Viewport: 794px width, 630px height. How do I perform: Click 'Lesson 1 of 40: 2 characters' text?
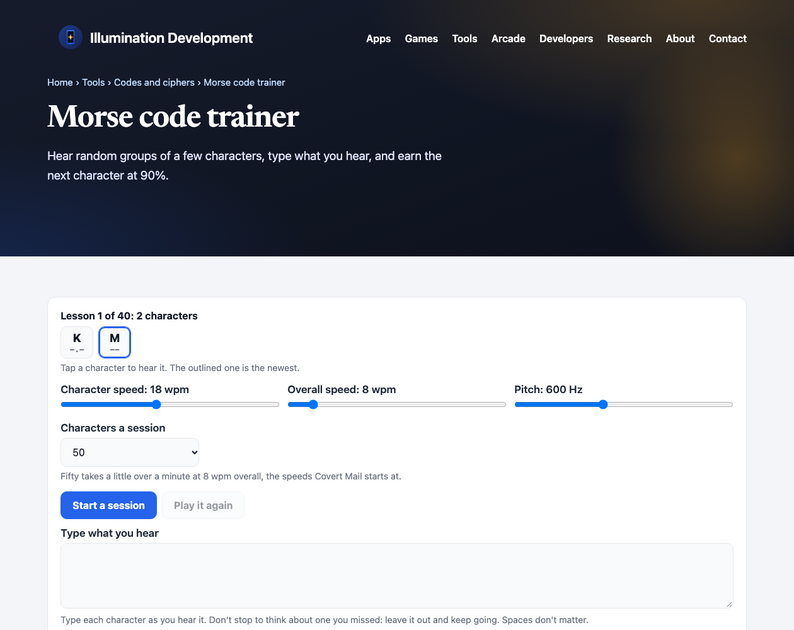pos(129,316)
